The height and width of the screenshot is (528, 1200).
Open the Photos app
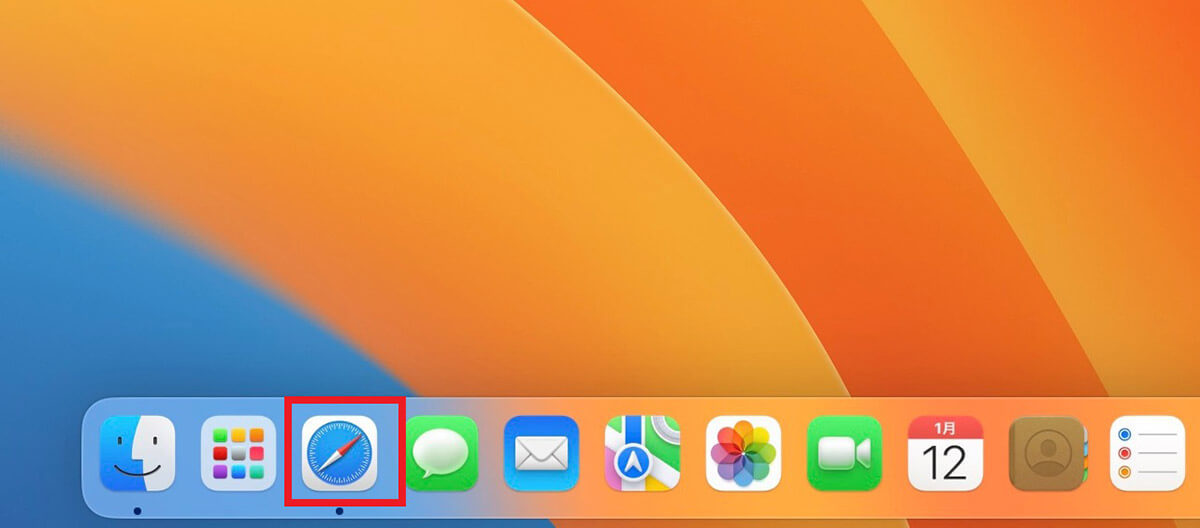click(x=743, y=453)
